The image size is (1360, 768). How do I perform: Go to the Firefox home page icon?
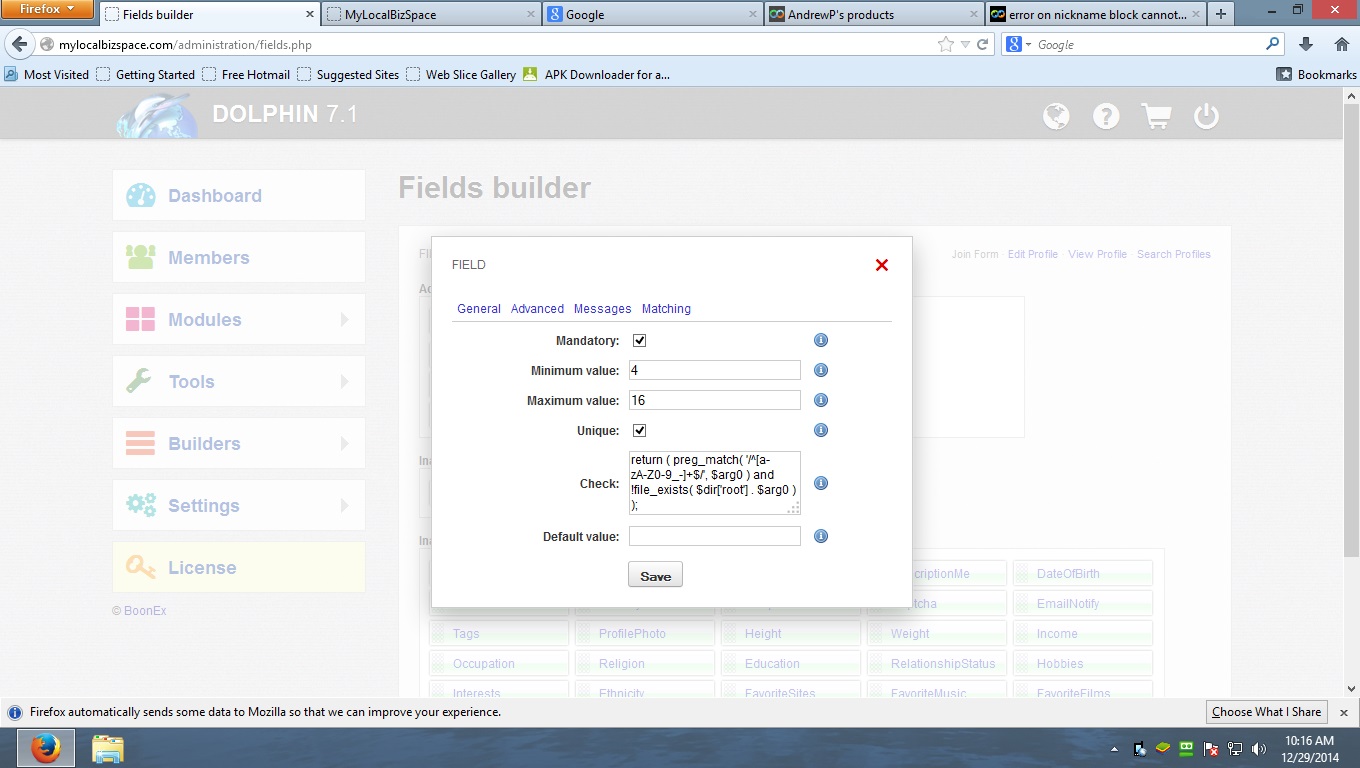point(1342,45)
